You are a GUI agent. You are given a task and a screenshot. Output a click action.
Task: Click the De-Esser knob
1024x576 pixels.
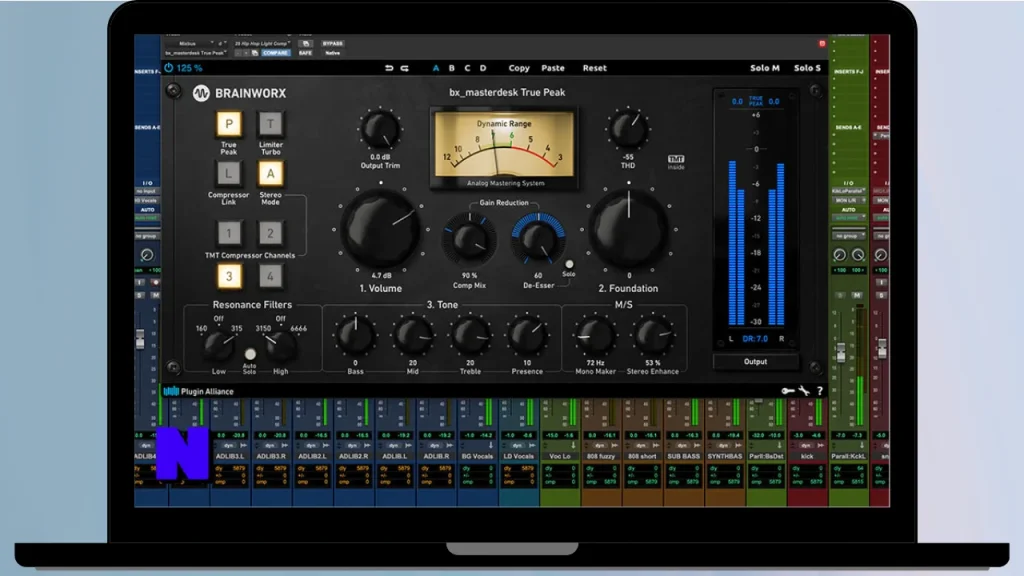[538, 239]
